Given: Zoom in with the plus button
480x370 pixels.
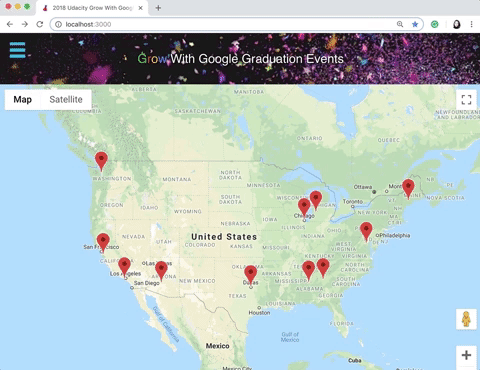Looking at the screenshot, I should pyautogui.click(x=466, y=355).
